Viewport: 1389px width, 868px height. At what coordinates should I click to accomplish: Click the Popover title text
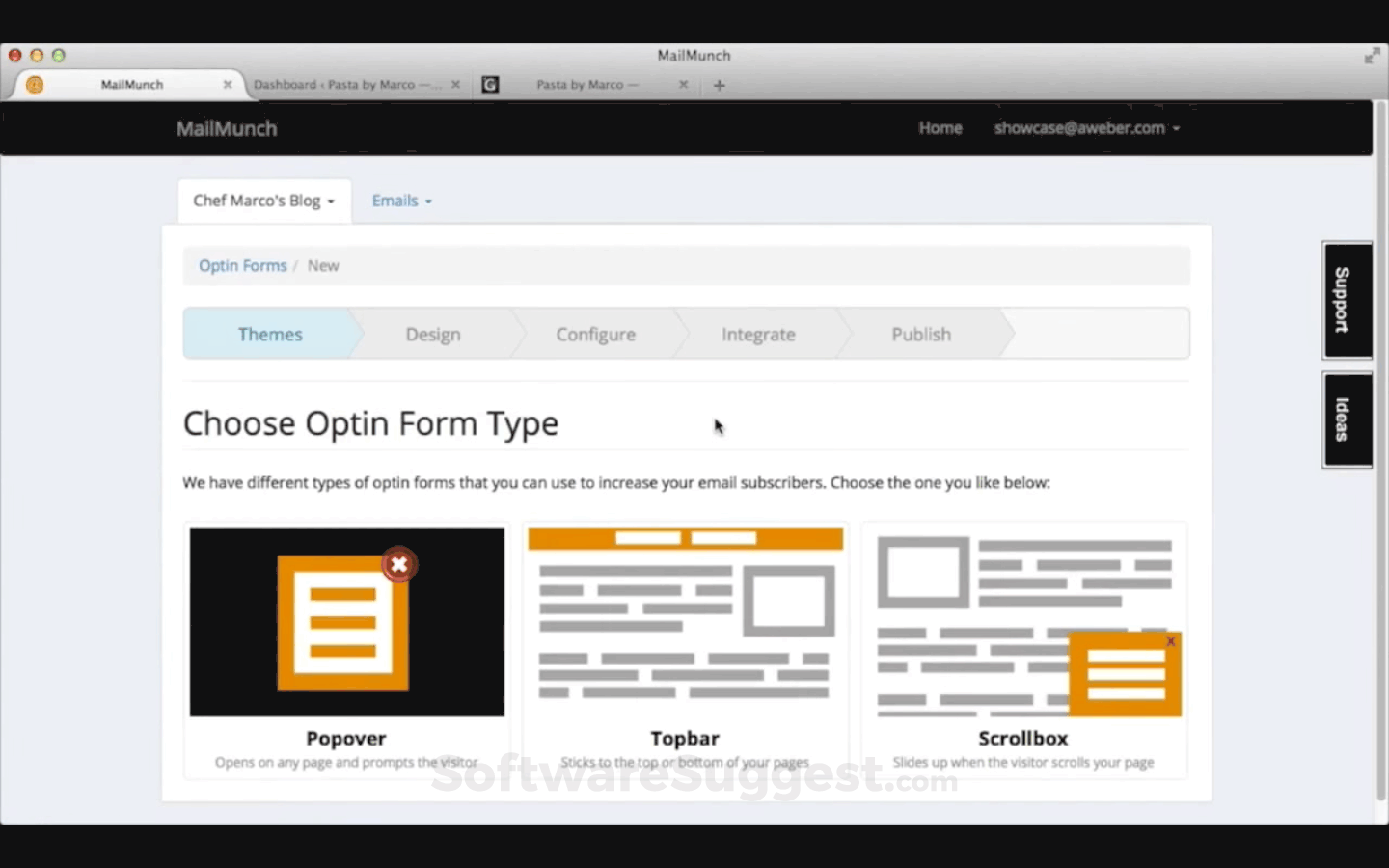[x=346, y=738]
